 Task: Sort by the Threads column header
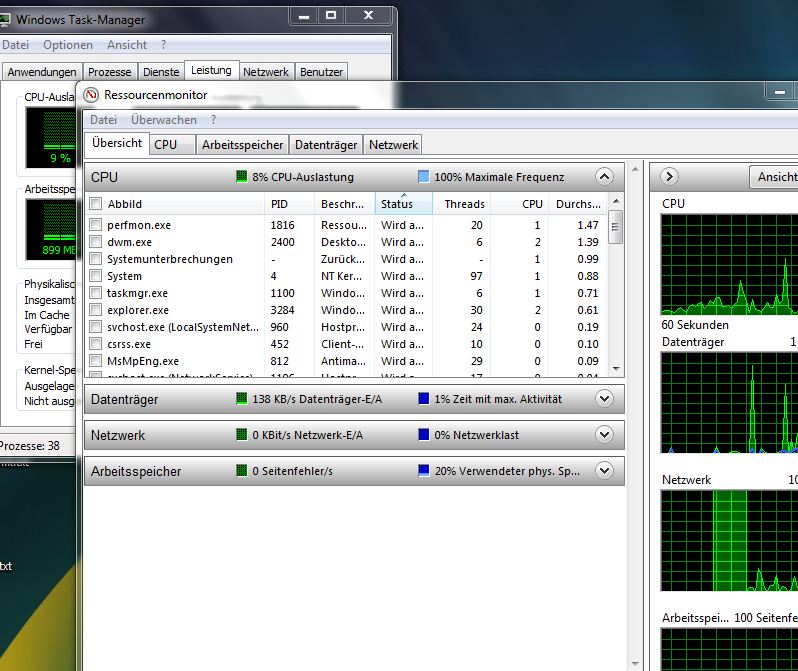tap(461, 204)
